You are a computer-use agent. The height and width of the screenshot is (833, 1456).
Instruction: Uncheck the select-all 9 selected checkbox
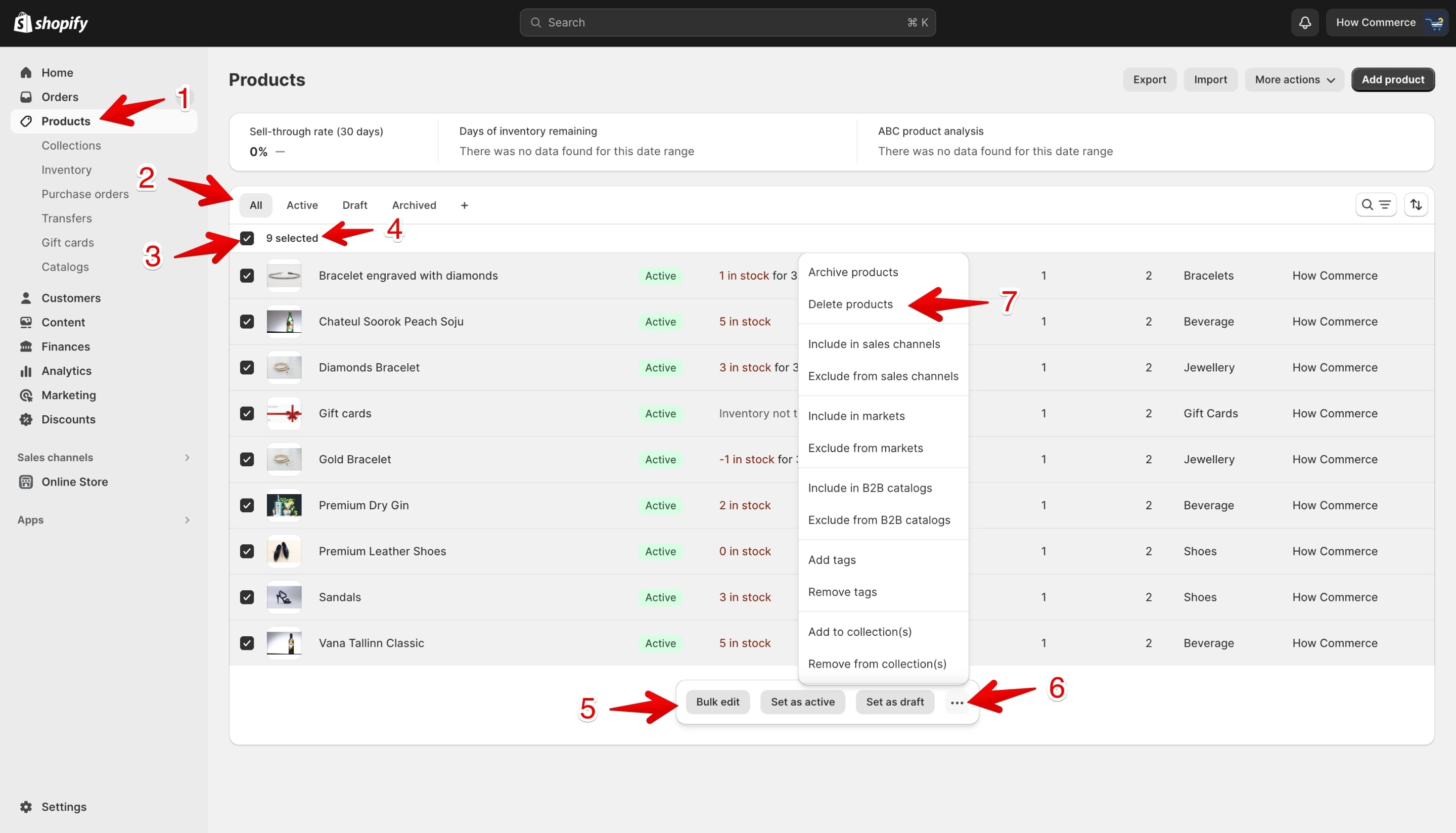(247, 238)
